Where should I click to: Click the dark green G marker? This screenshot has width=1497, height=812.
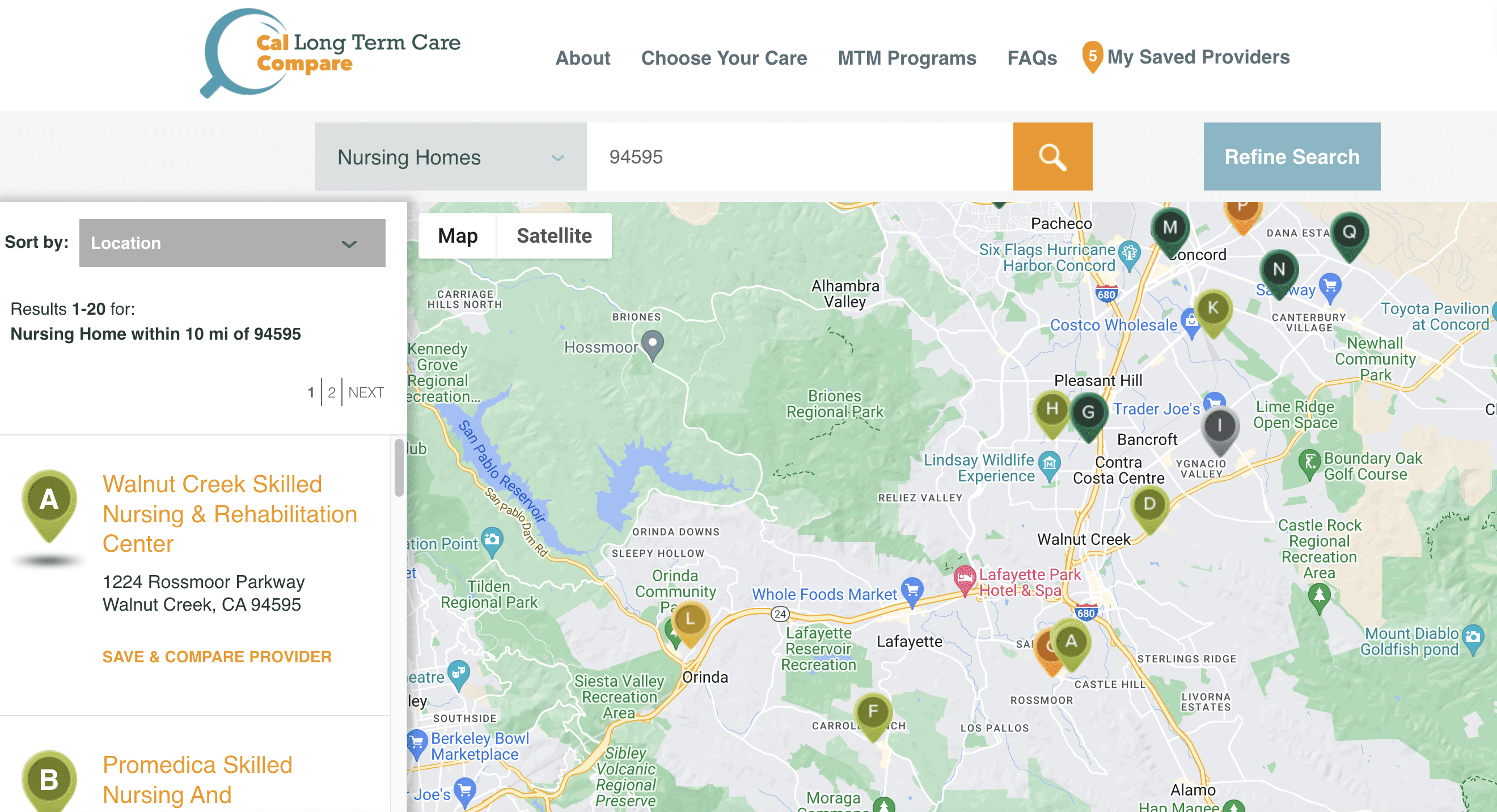(1088, 413)
